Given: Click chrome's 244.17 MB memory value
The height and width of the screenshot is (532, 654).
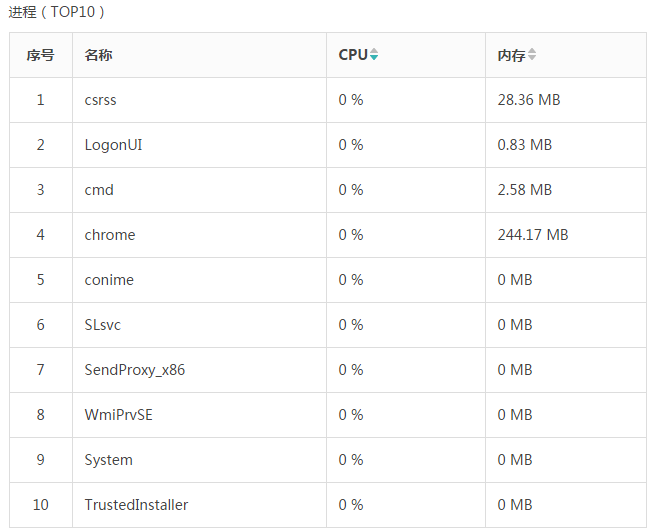Looking at the screenshot, I should click(x=533, y=235).
